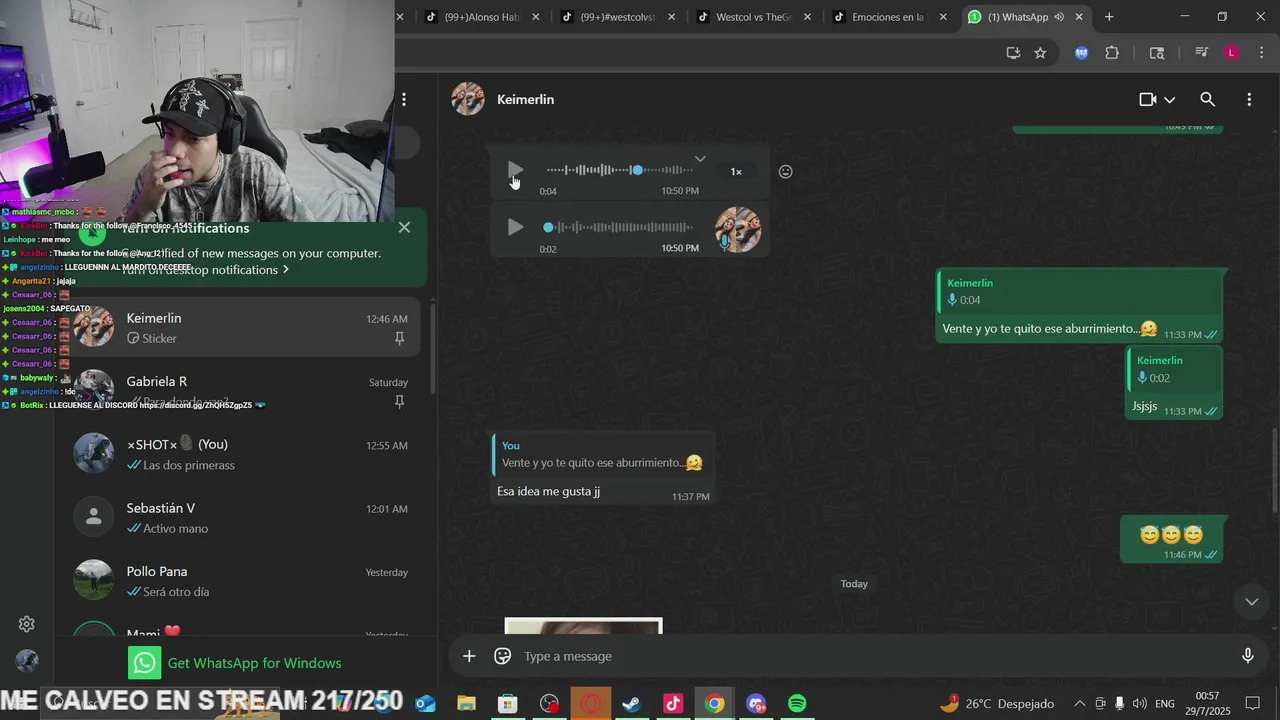The height and width of the screenshot is (720, 1280).
Task: Click the Jsjsjs reply message
Action: (x=1175, y=383)
